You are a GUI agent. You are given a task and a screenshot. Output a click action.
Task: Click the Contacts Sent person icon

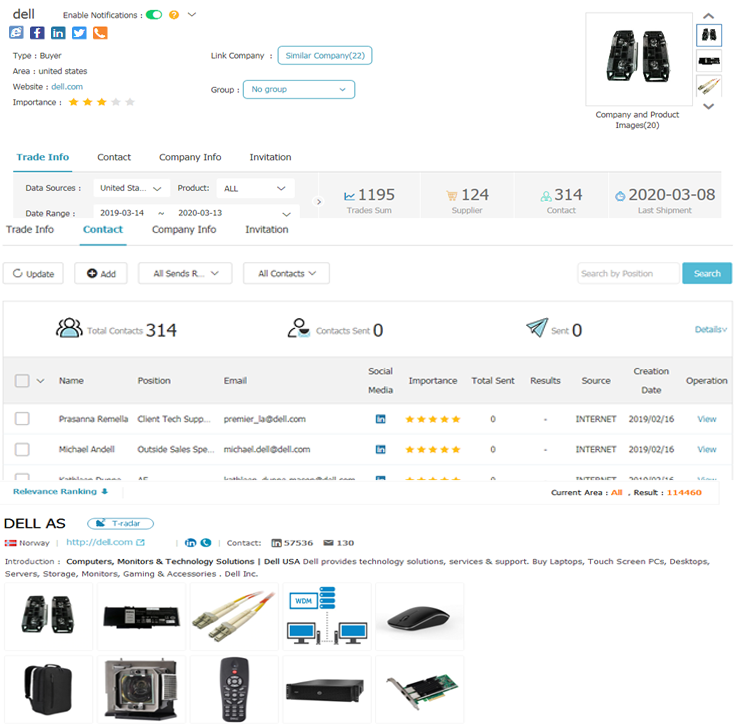pos(299,328)
